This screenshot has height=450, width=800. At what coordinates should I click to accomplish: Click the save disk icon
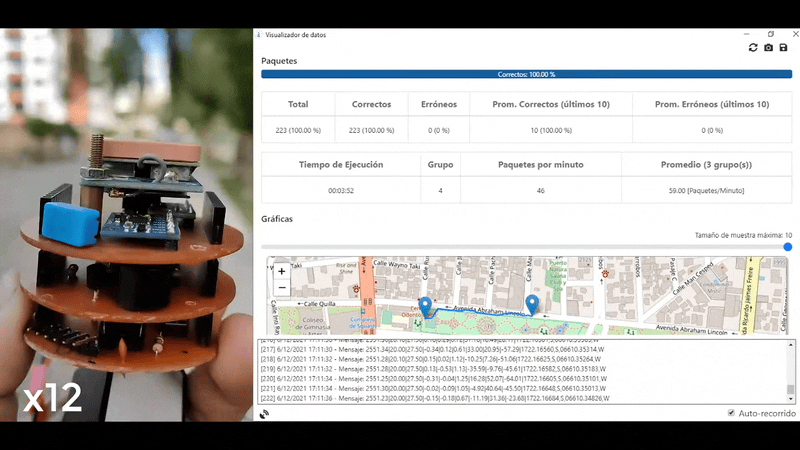(783, 47)
